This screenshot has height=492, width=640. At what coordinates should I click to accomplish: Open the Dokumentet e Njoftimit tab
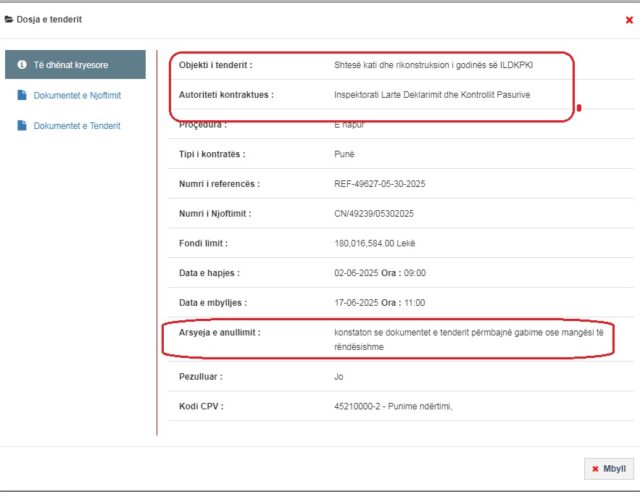(x=78, y=96)
